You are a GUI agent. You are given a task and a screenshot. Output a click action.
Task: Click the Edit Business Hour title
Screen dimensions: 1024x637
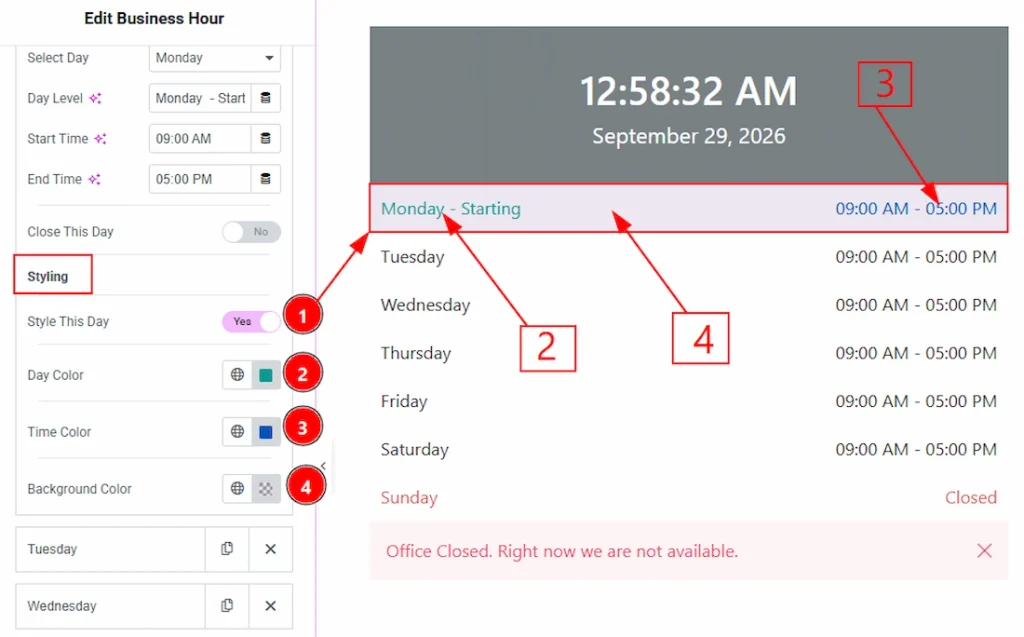coord(154,18)
